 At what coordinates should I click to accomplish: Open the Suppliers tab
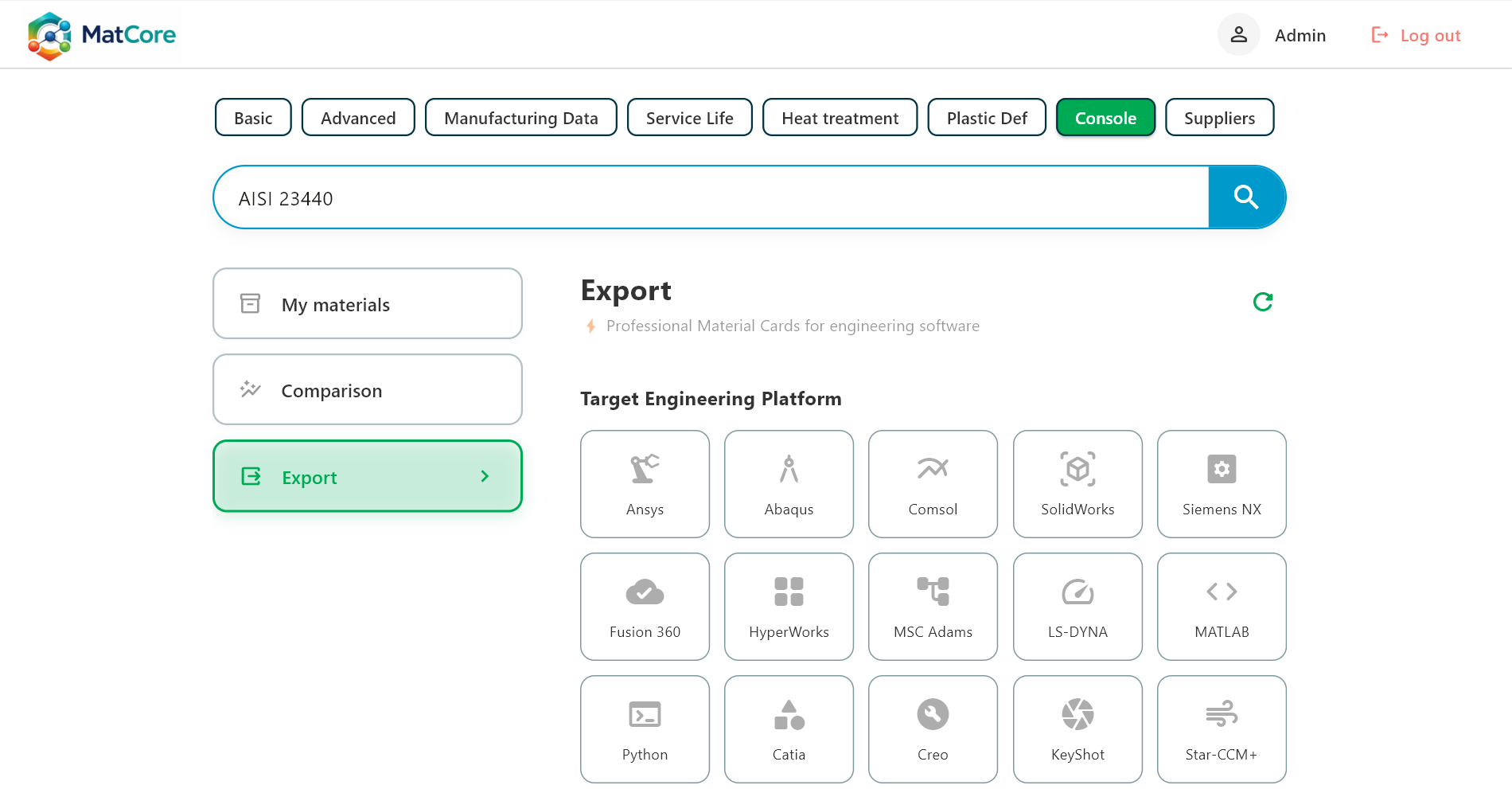tap(1219, 118)
